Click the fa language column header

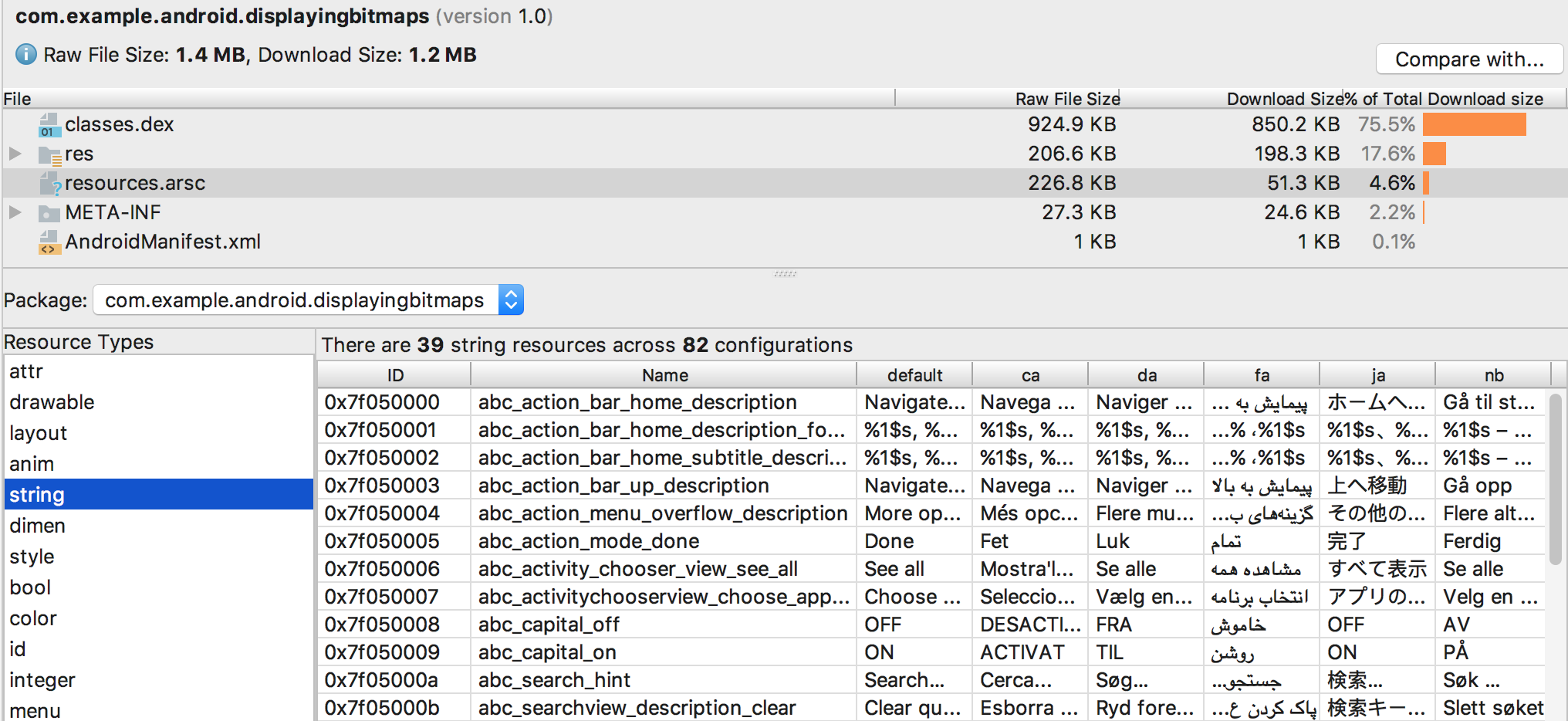tap(1261, 375)
